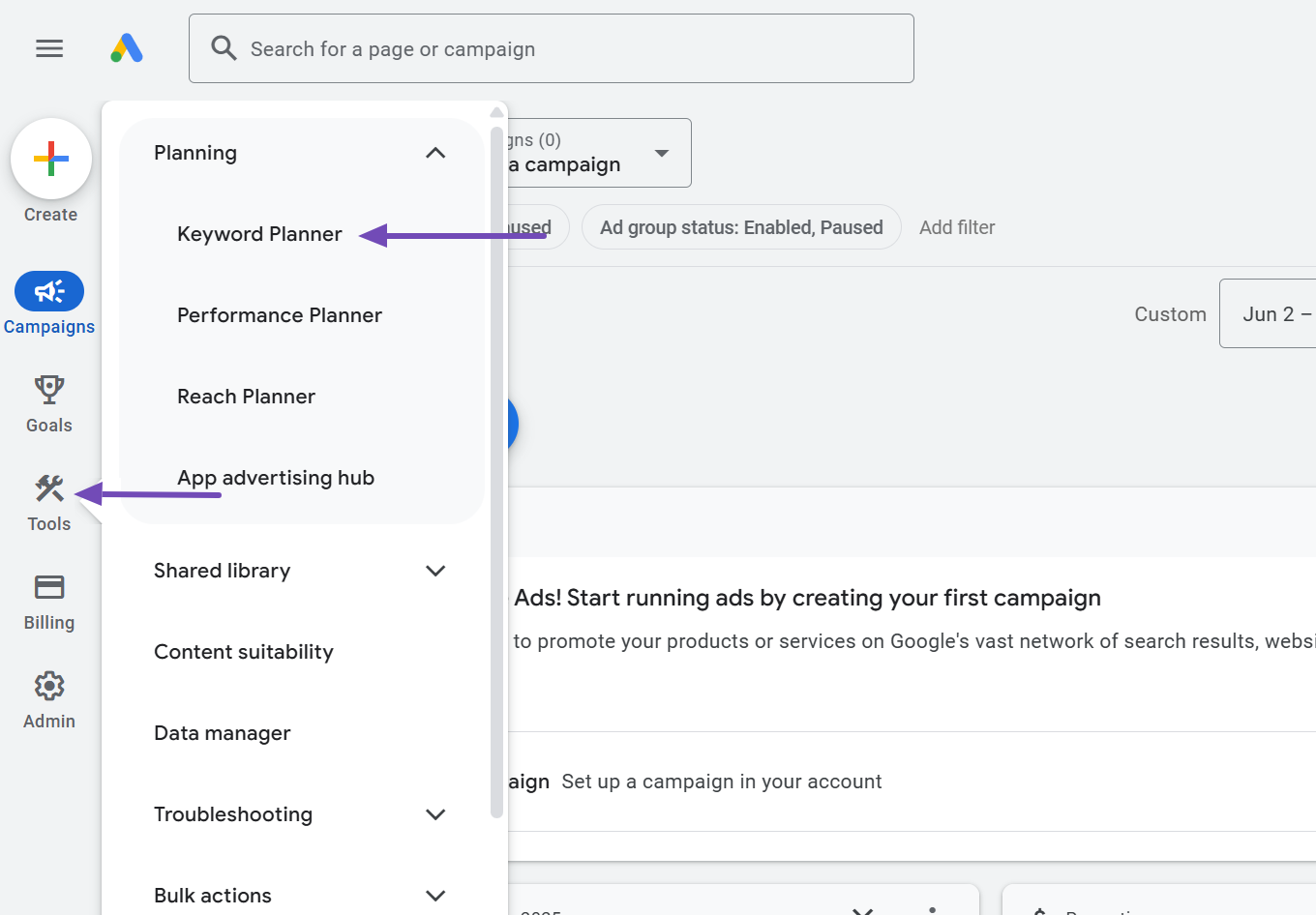The width and height of the screenshot is (1316, 915).
Task: Open the Billing card icon
Action: coord(49,587)
